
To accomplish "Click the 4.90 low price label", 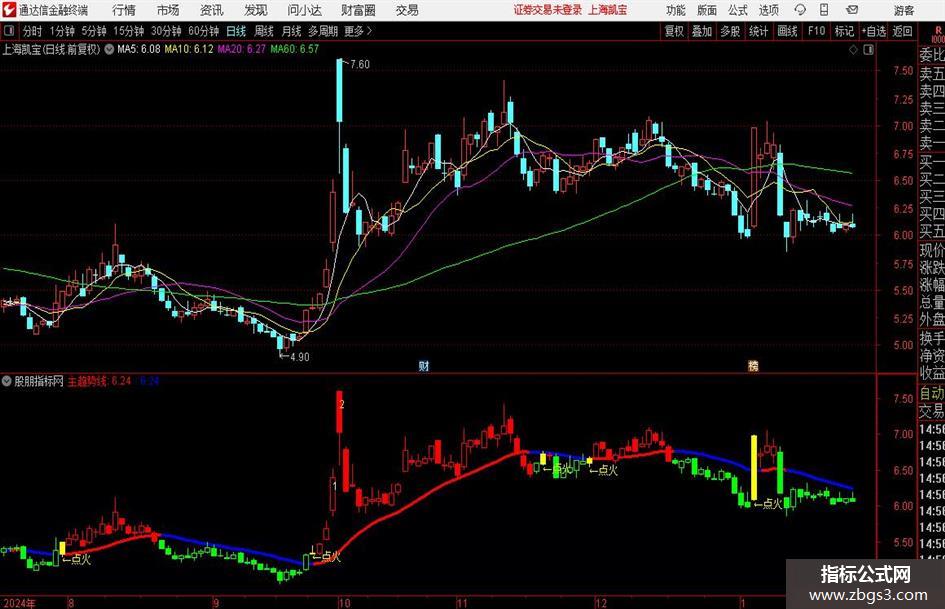I will 300,357.
